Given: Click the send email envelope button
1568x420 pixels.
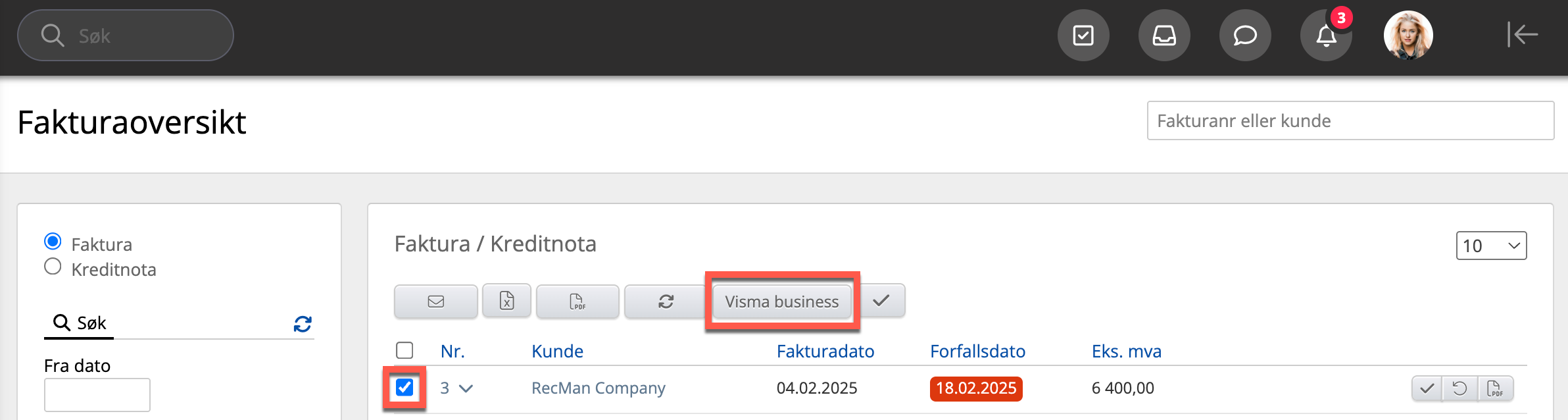Looking at the screenshot, I should 435,302.
